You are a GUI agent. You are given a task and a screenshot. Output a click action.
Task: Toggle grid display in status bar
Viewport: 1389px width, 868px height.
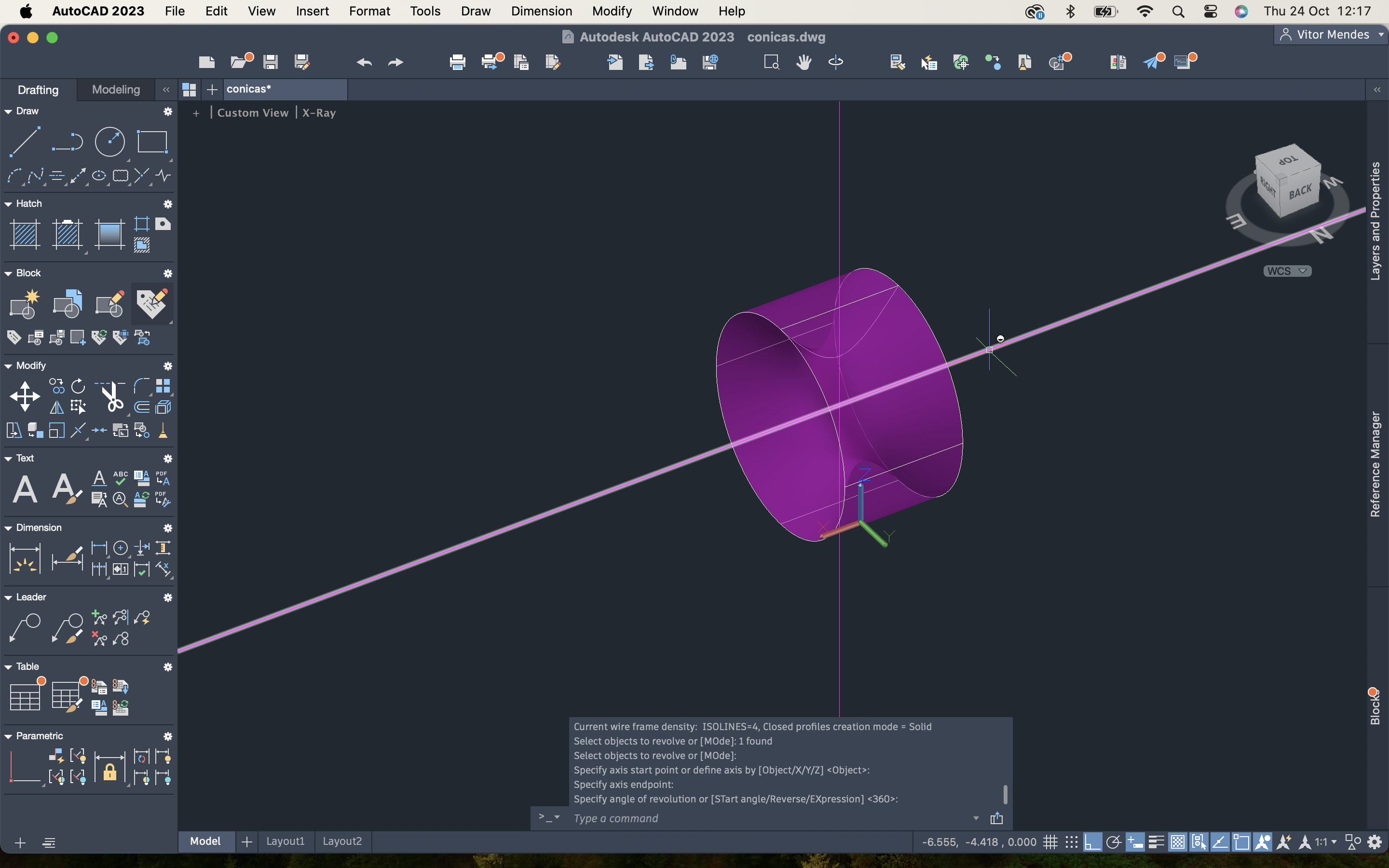coord(1050,842)
